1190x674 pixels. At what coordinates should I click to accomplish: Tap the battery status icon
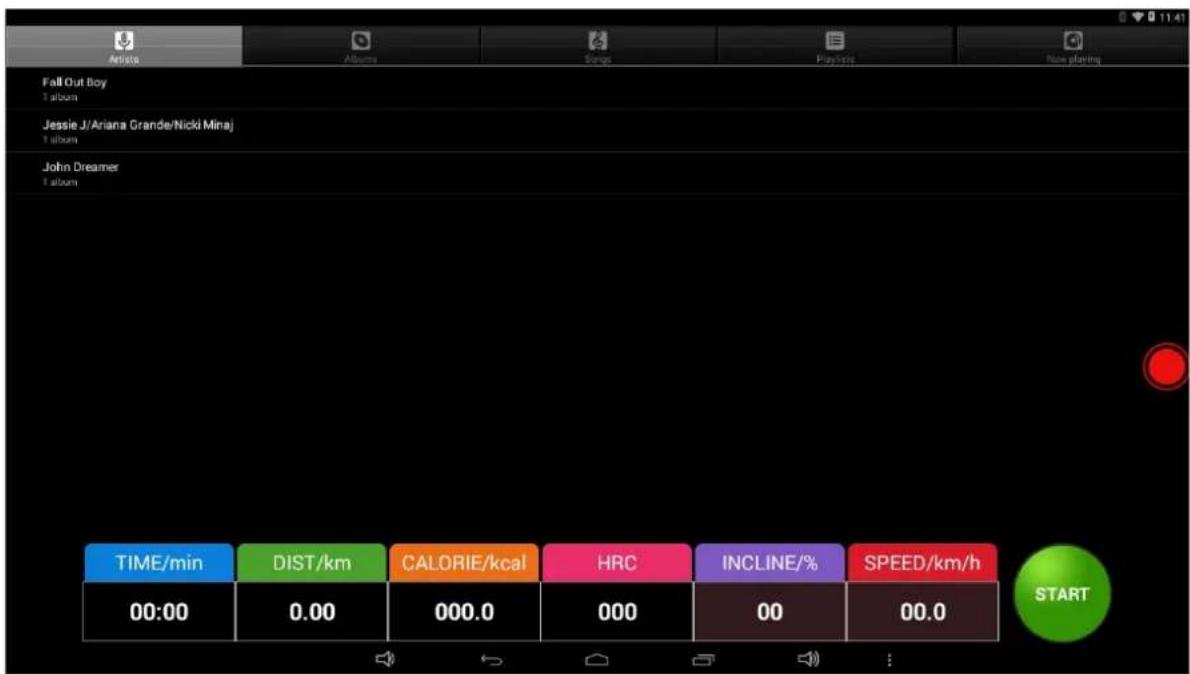1151,17
